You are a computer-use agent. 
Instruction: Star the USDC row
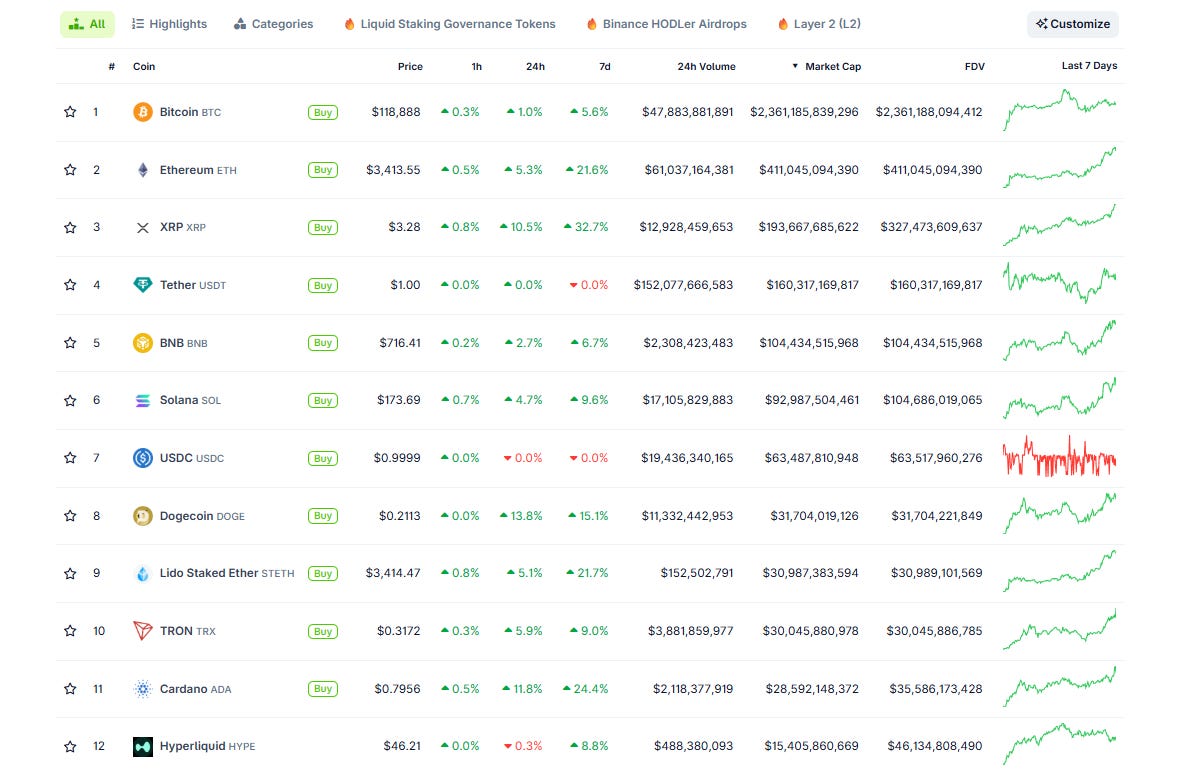pyautogui.click(x=70, y=458)
